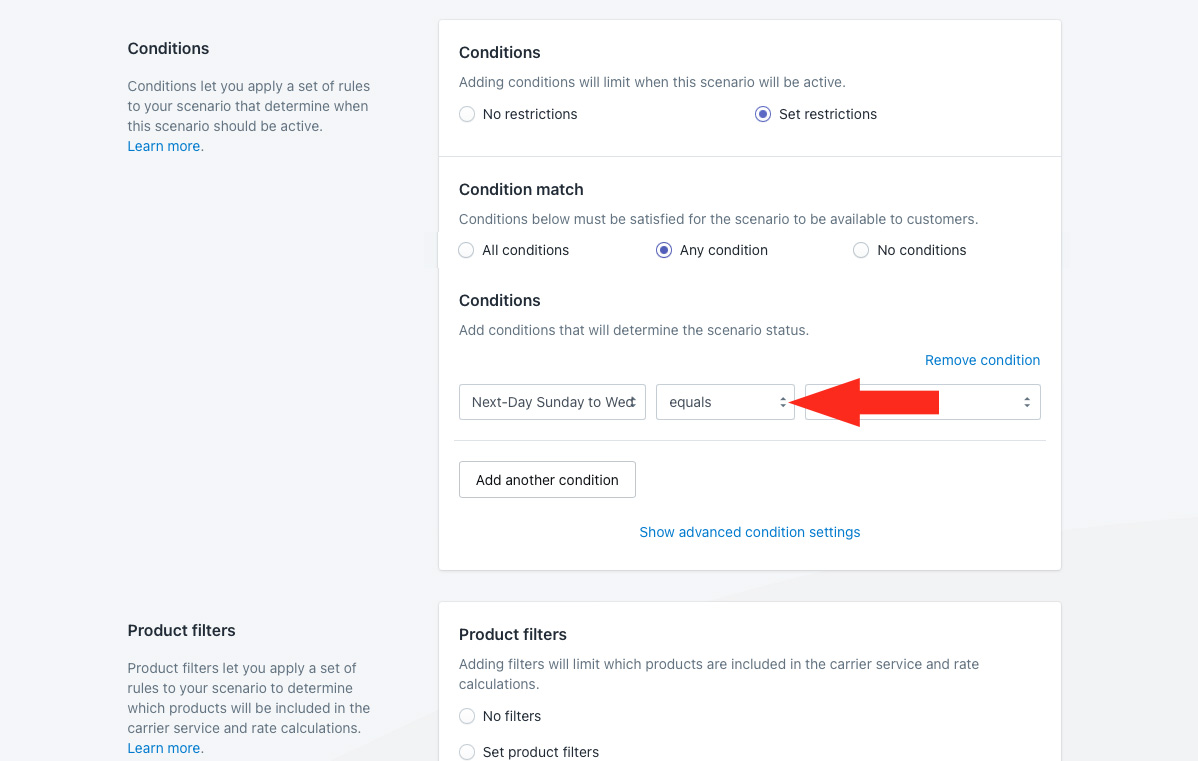Open the Next-Day Sunday to Wed dropdown

tap(552, 402)
